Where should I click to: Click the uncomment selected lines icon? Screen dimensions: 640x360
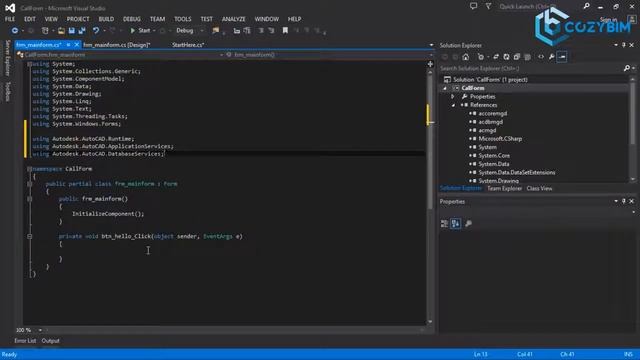tap(271, 31)
